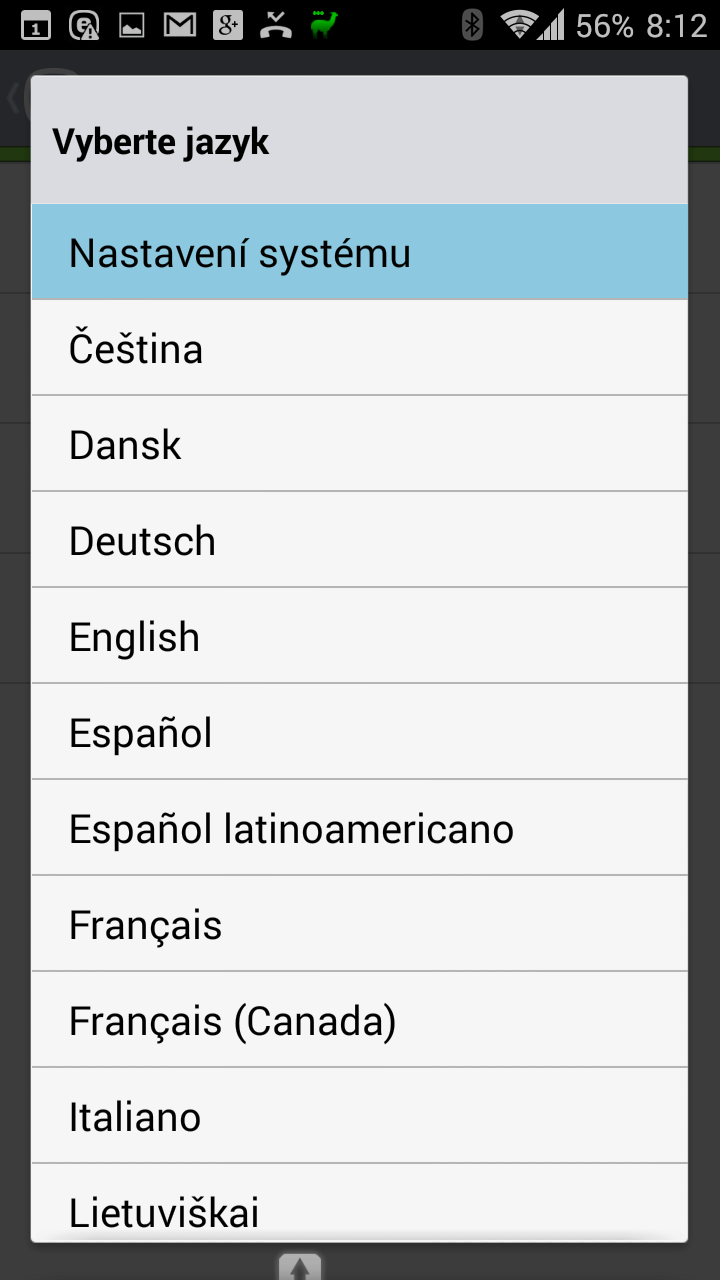
Task: Pick Français language
Action: tap(360, 924)
